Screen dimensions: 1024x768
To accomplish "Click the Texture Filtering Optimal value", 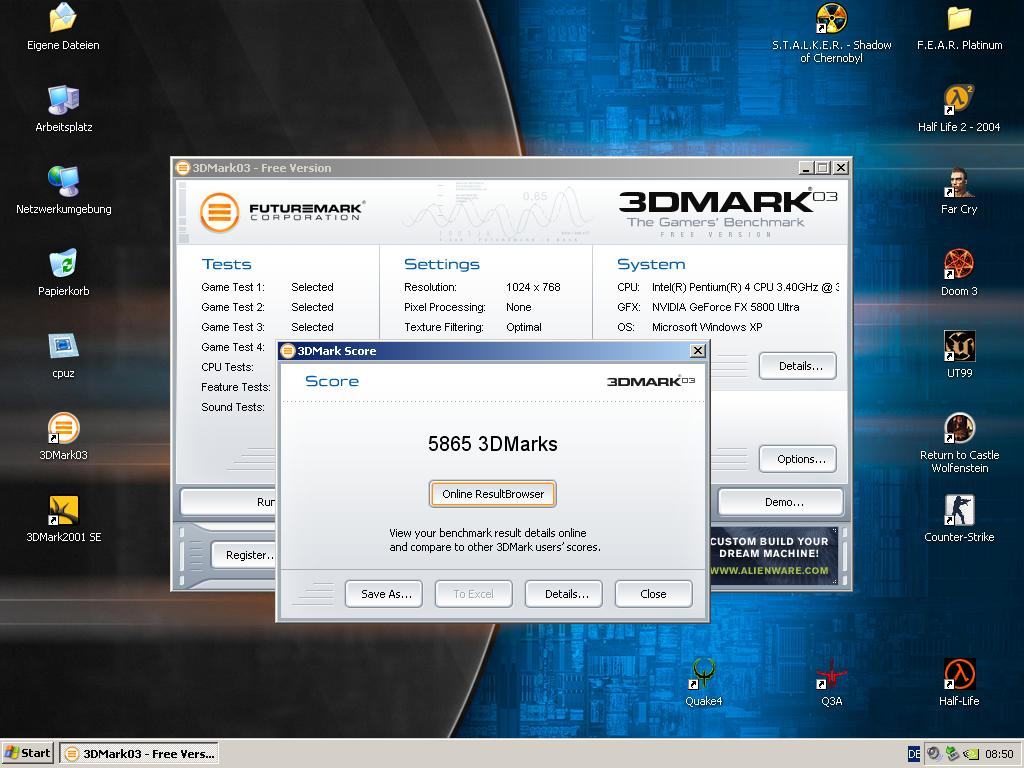I will click(524, 327).
